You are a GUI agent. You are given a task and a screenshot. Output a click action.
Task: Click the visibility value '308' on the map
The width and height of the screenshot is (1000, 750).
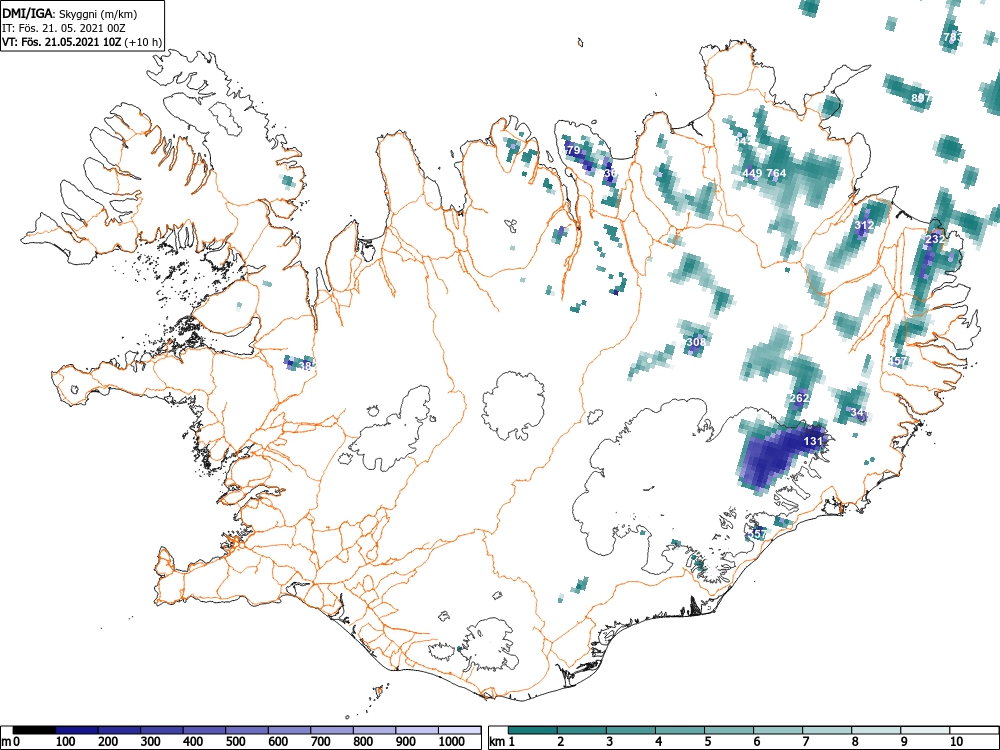(x=696, y=342)
